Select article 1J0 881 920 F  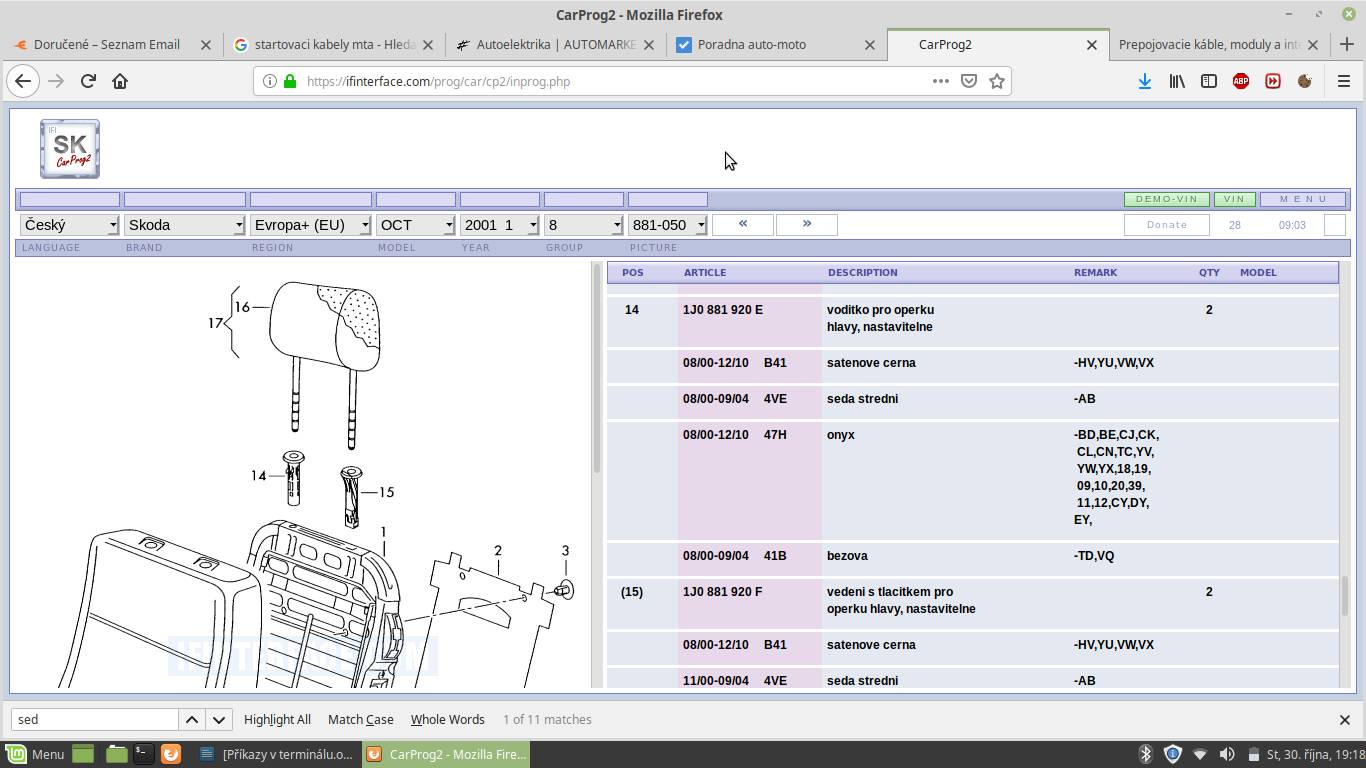tap(722, 592)
